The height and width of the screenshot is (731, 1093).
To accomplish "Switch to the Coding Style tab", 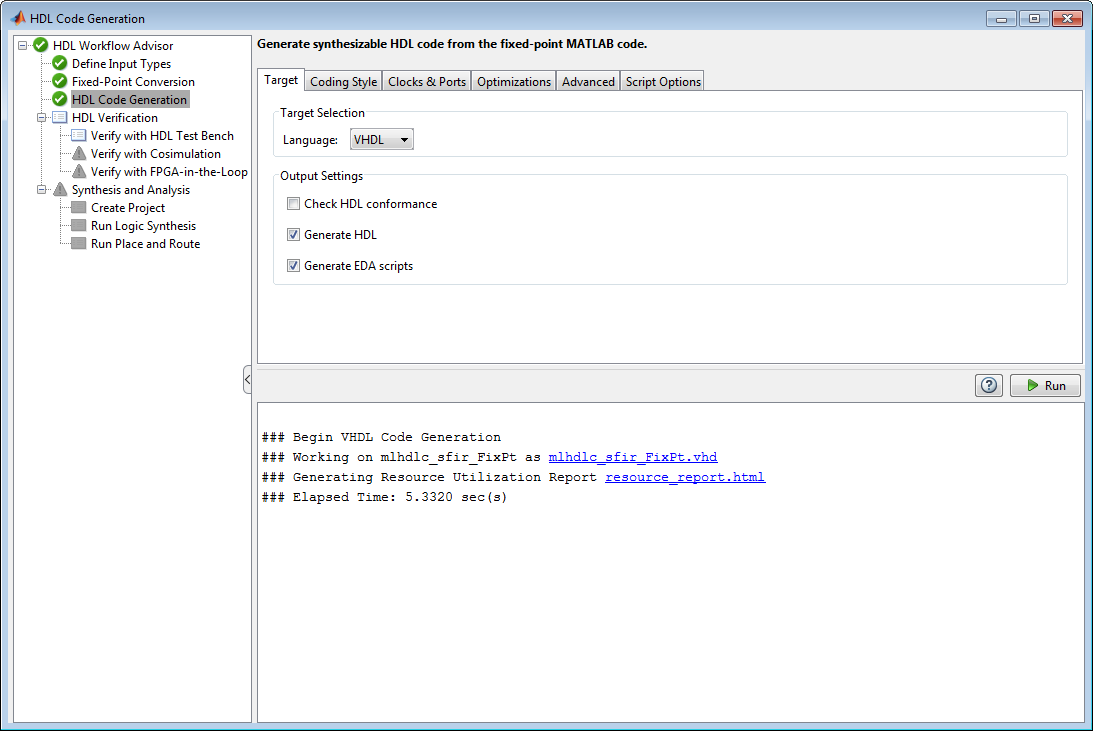I will pyautogui.click(x=344, y=82).
